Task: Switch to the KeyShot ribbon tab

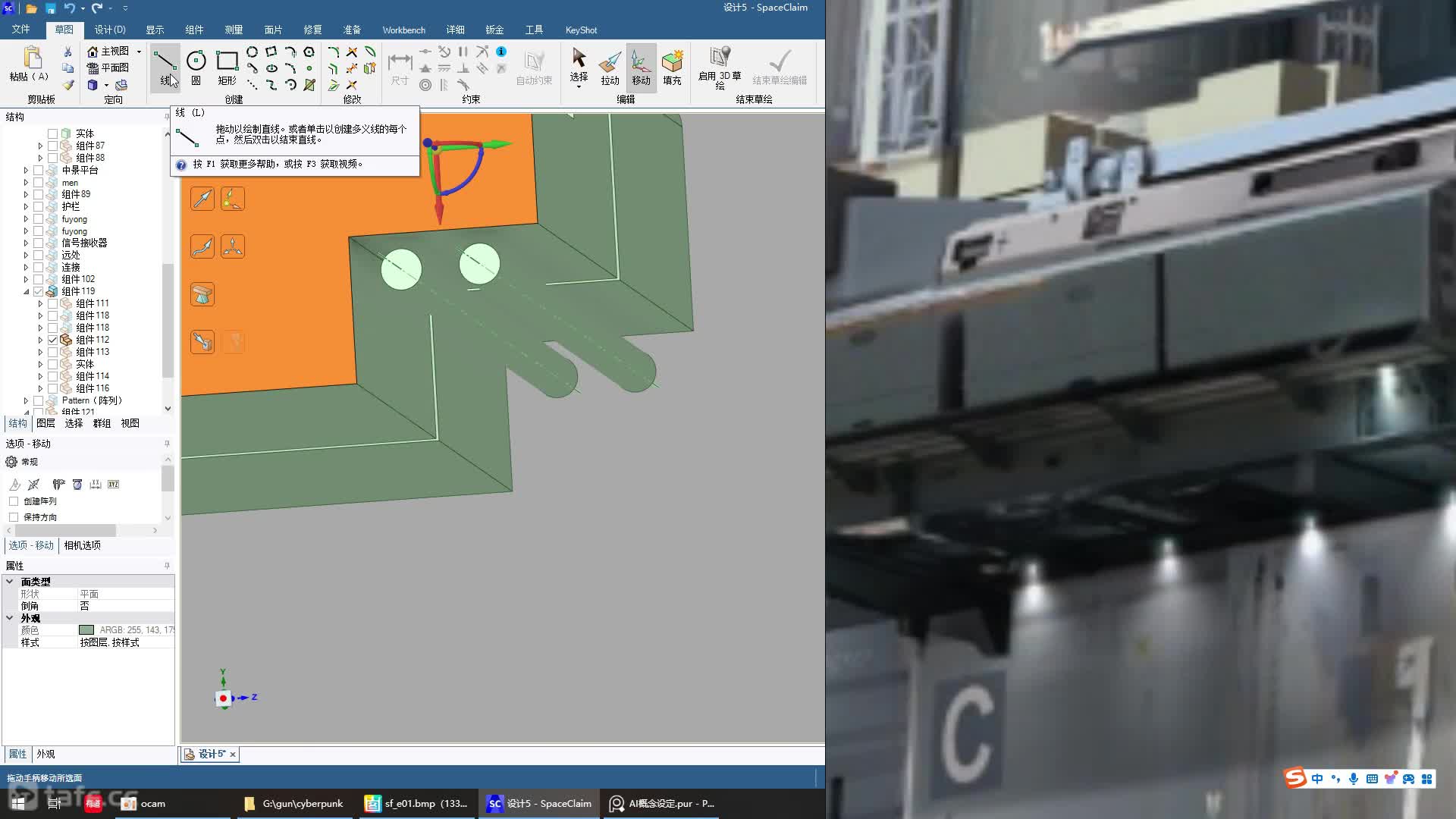Action: point(581,30)
